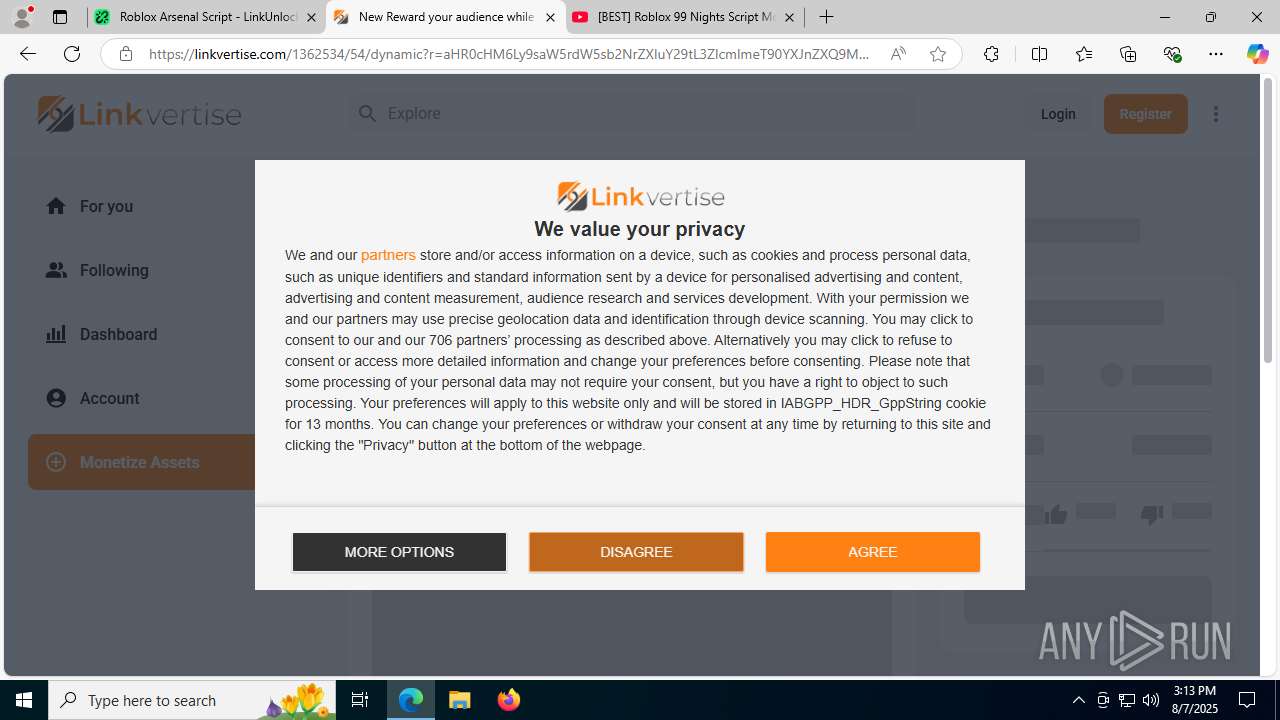Image resolution: width=1280 pixels, height=720 pixels.
Task: Toggle split screen icon in toolbar
Action: tap(1039, 54)
